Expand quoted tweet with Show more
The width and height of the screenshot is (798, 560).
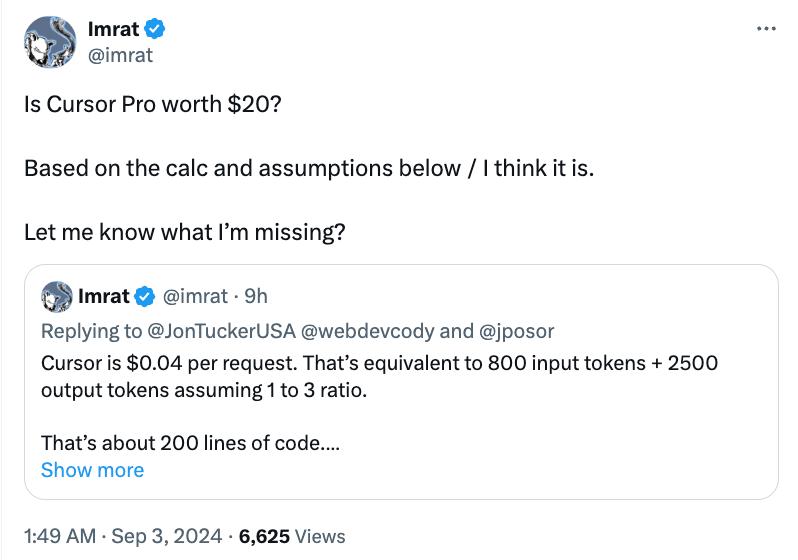click(x=93, y=470)
